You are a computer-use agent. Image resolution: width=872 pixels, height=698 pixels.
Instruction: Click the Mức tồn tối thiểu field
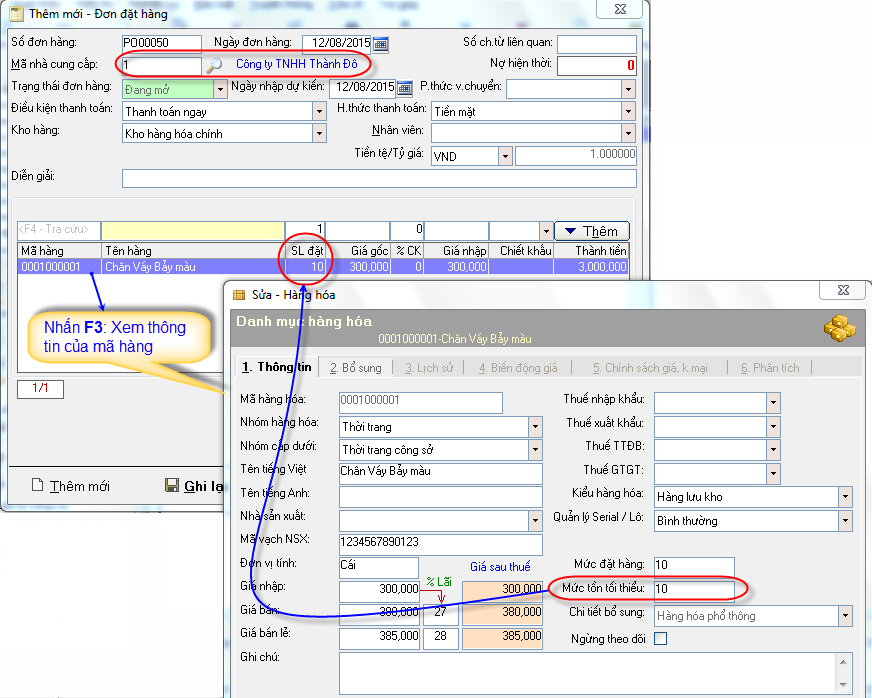point(694,589)
